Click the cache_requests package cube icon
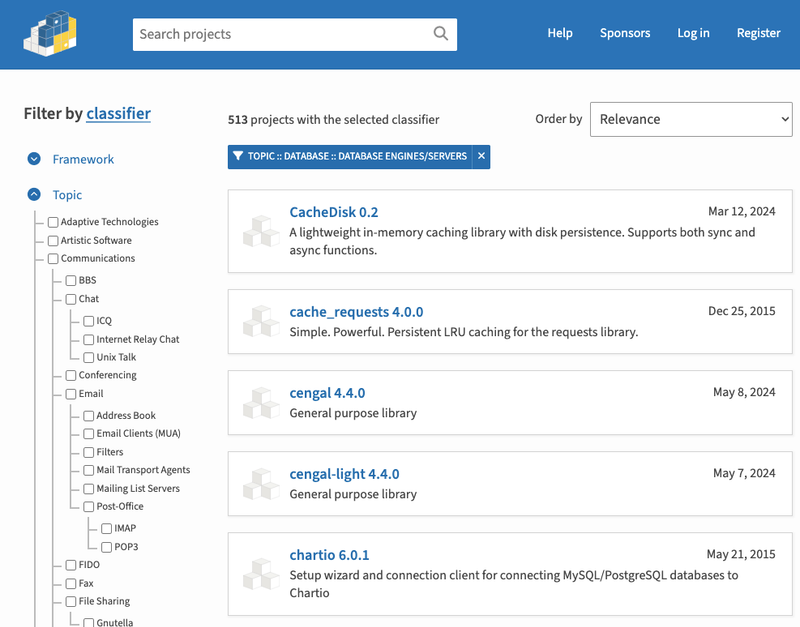The image size is (800, 627). pyautogui.click(x=261, y=321)
